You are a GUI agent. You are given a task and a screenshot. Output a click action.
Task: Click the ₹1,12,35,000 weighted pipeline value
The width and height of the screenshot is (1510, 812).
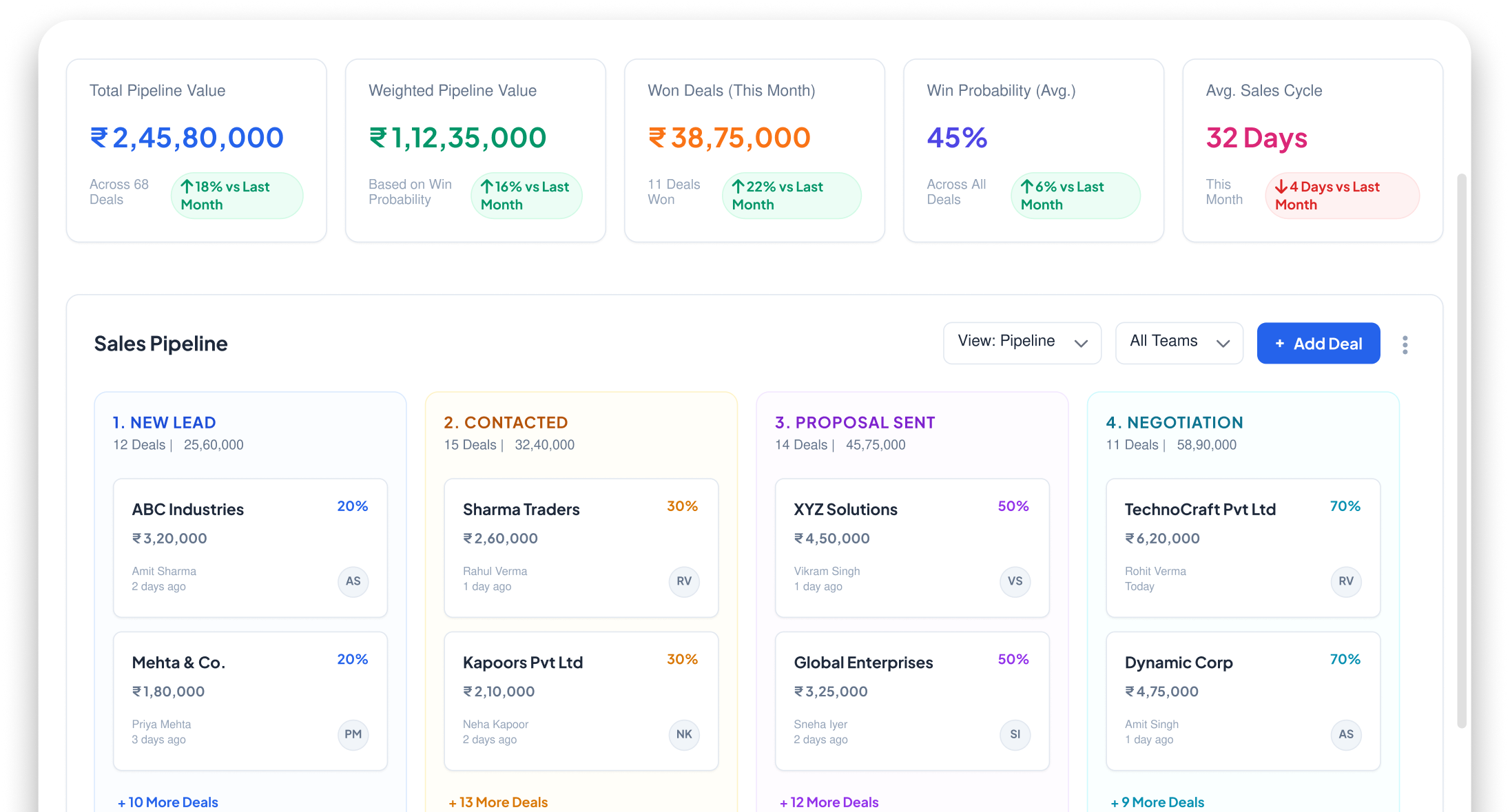coord(457,138)
